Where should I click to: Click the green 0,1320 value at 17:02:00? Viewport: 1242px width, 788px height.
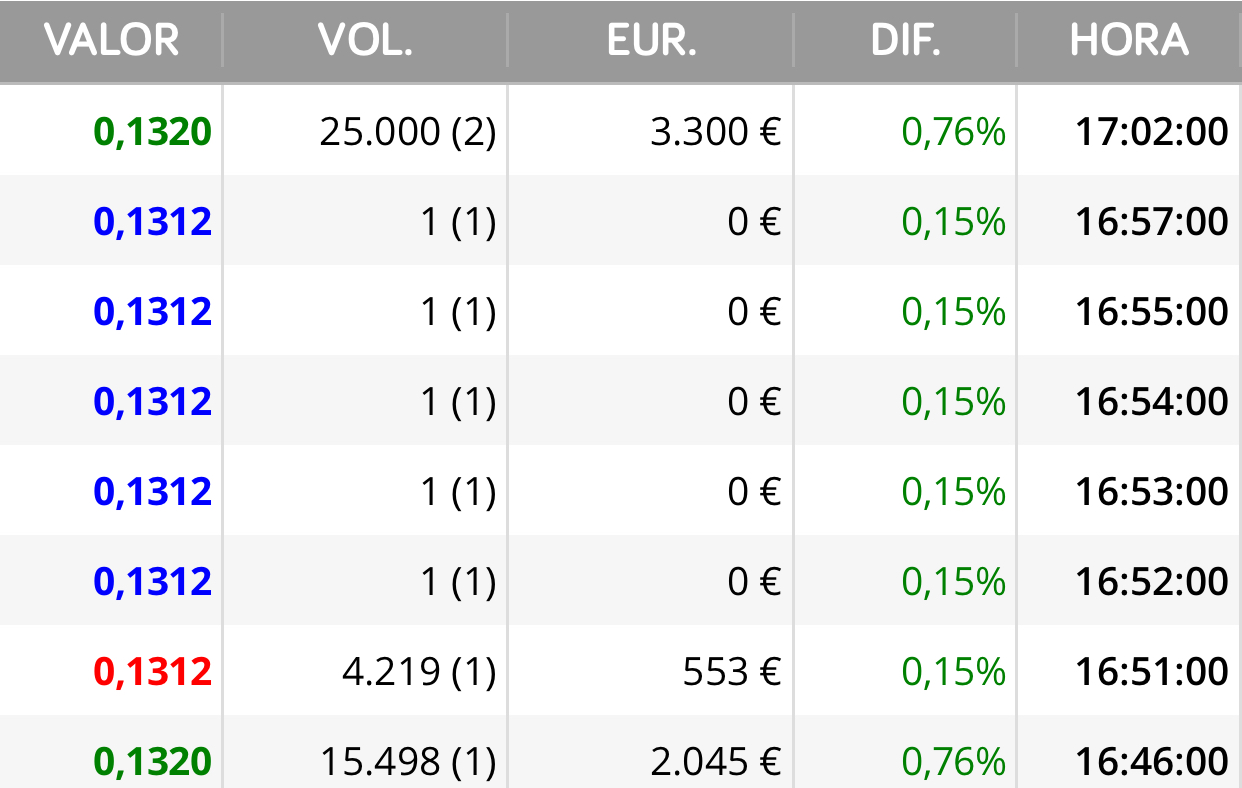pyautogui.click(x=153, y=131)
